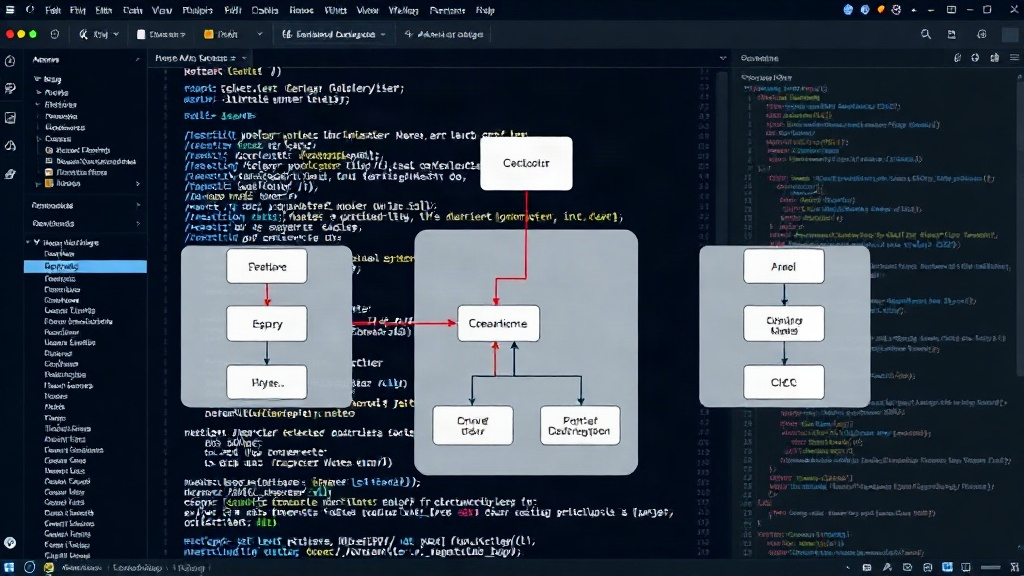
Task: Click the top white diagram box above the red line
Action: pyautogui.click(x=526, y=163)
